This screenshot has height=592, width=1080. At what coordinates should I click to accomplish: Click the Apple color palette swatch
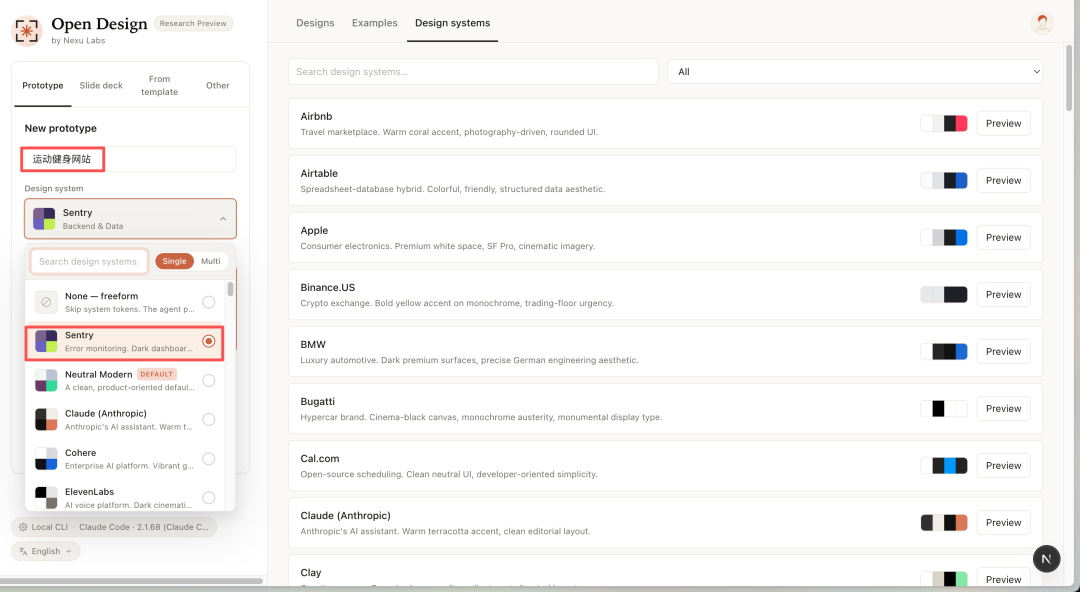point(944,238)
